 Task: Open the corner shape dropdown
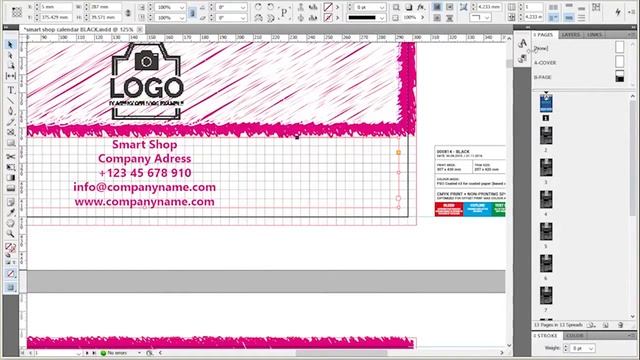pyautogui.click(x=487, y=18)
